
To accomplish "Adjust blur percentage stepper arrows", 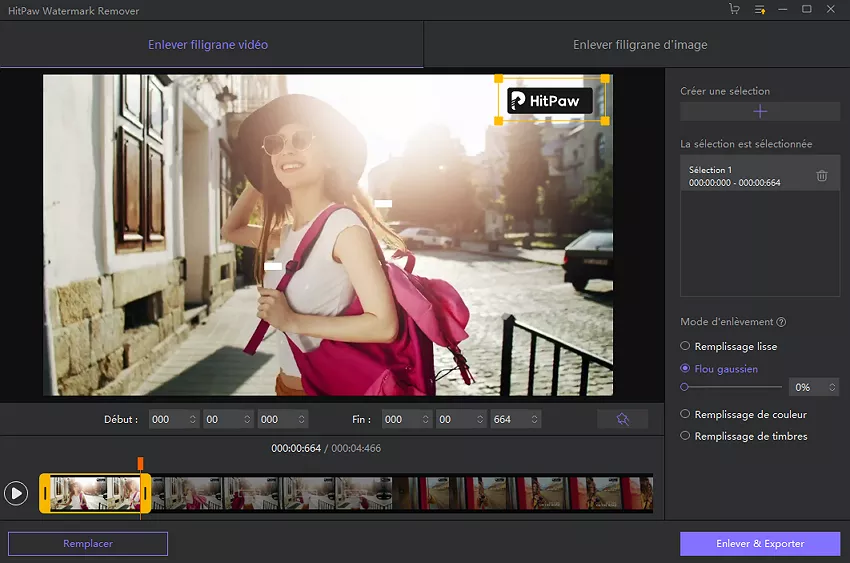I will pyautogui.click(x=832, y=387).
